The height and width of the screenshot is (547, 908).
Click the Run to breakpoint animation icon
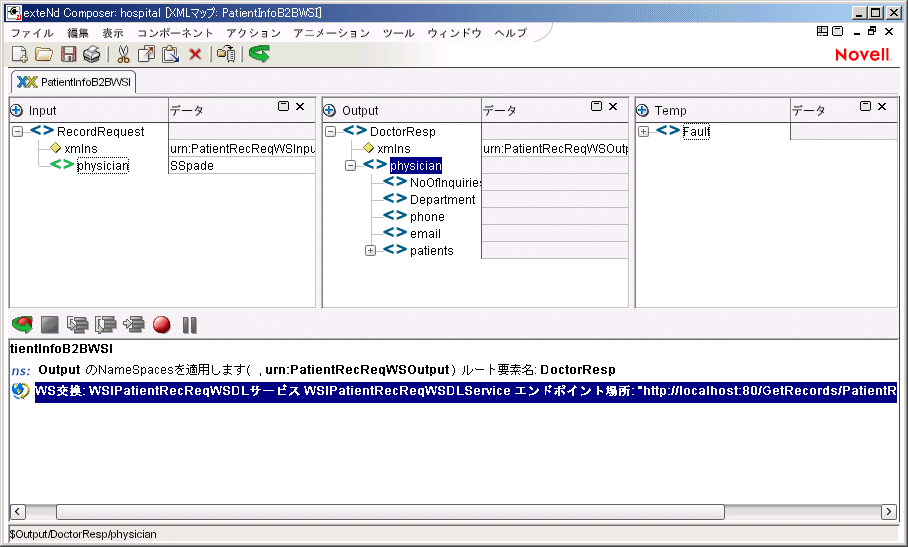[134, 325]
